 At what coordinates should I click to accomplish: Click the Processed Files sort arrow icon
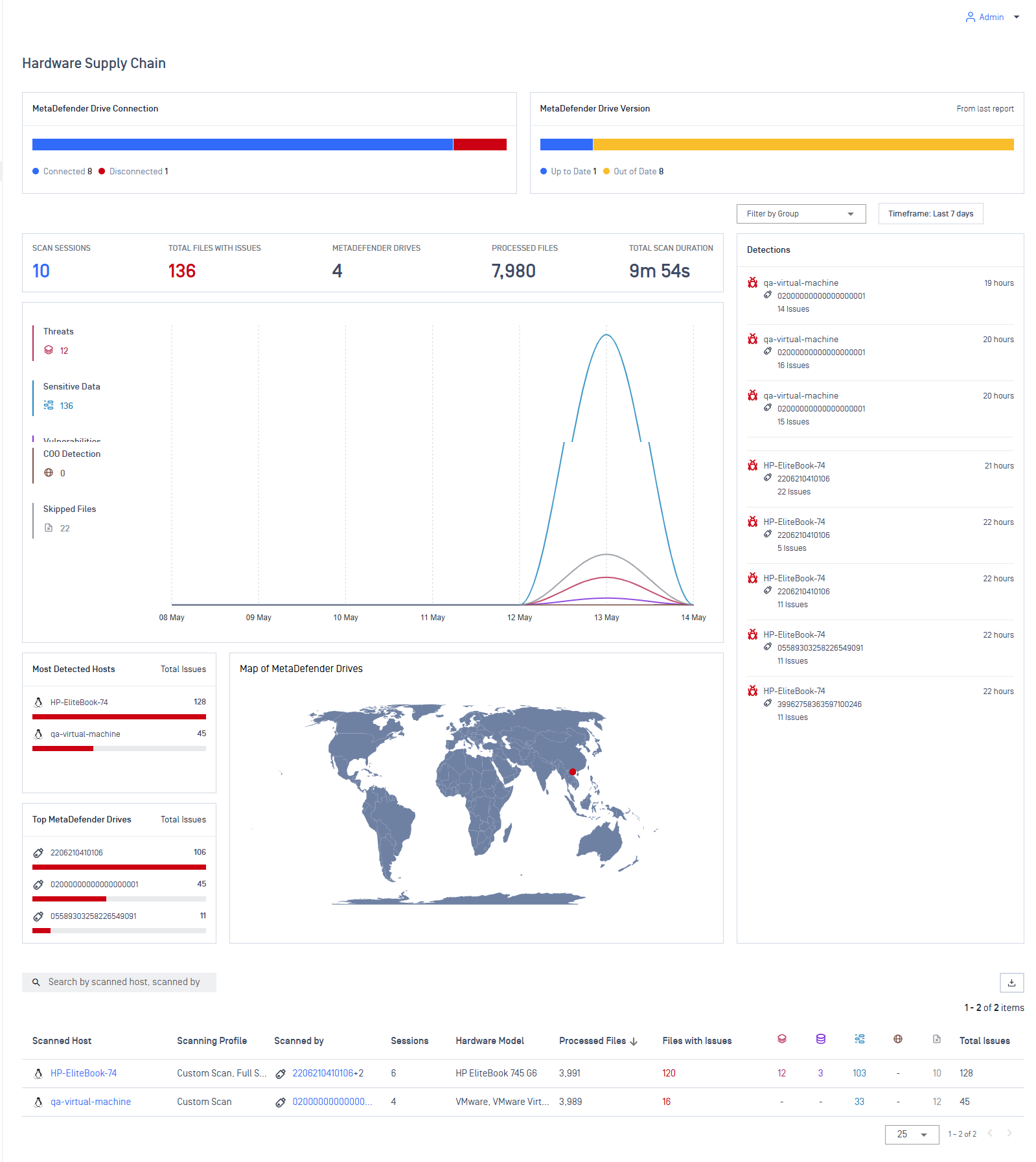click(x=634, y=1041)
